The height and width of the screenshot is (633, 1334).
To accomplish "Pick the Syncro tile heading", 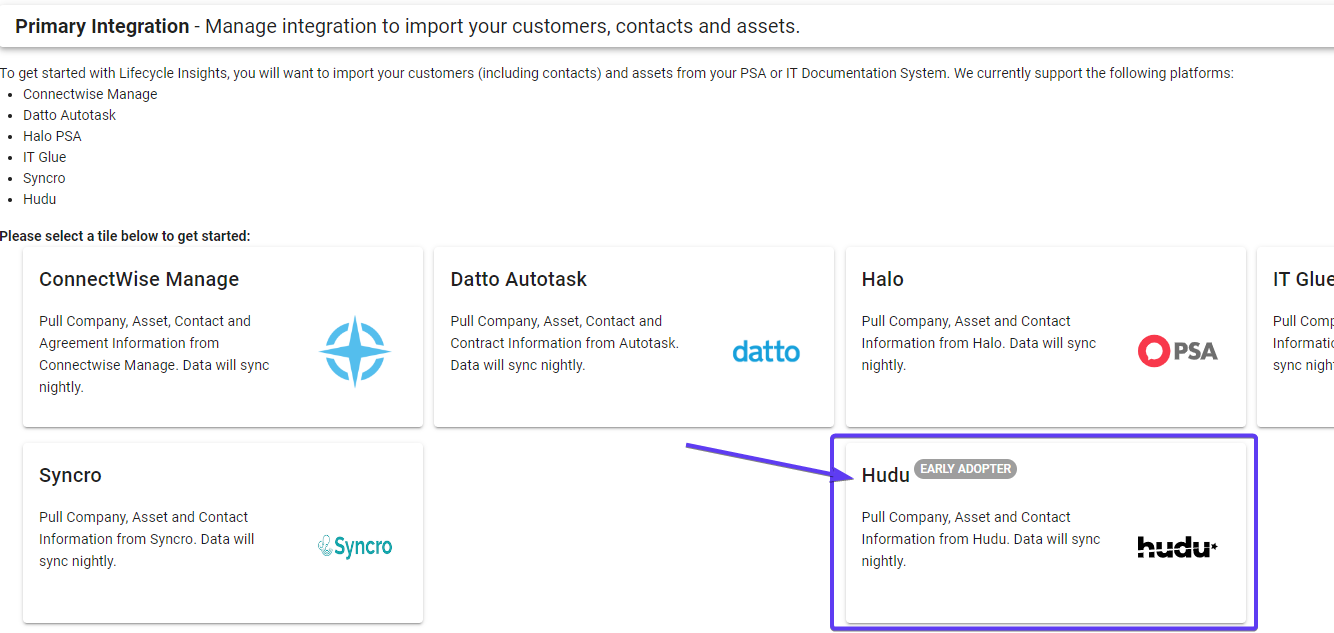I will pos(70,476).
